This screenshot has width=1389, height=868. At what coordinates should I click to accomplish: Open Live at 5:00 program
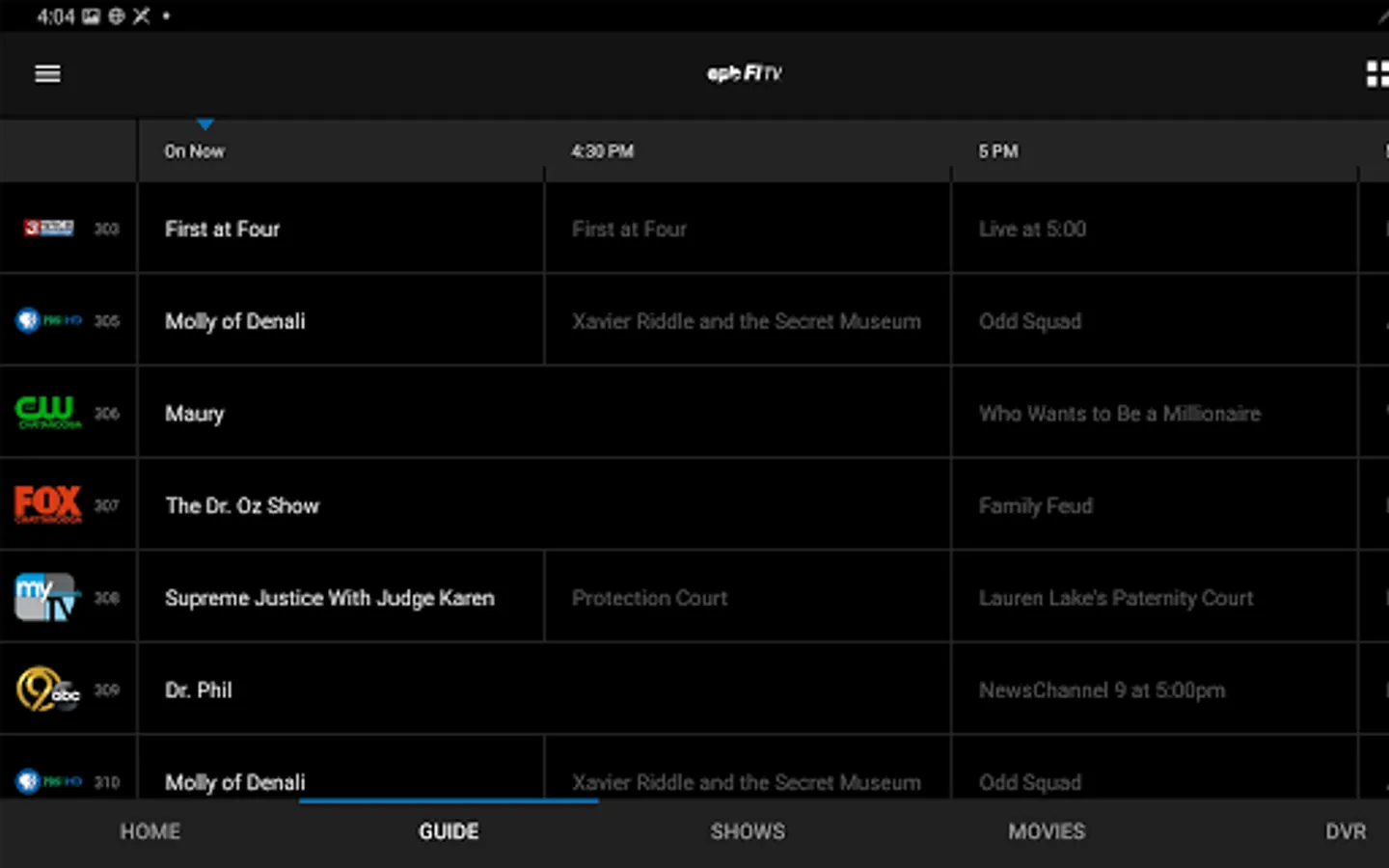tap(1155, 229)
